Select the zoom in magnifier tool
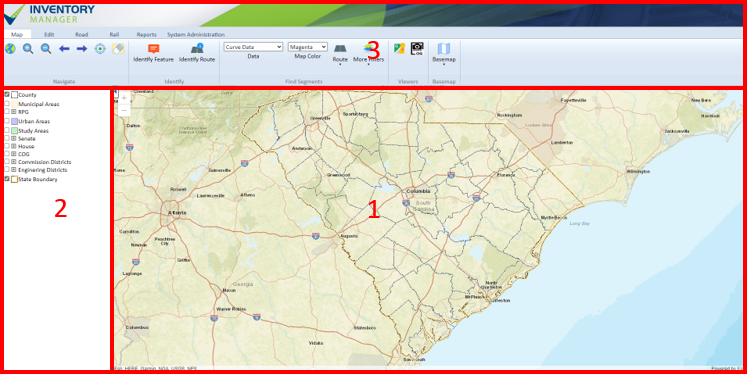The width and height of the screenshot is (747, 374). tap(28, 49)
